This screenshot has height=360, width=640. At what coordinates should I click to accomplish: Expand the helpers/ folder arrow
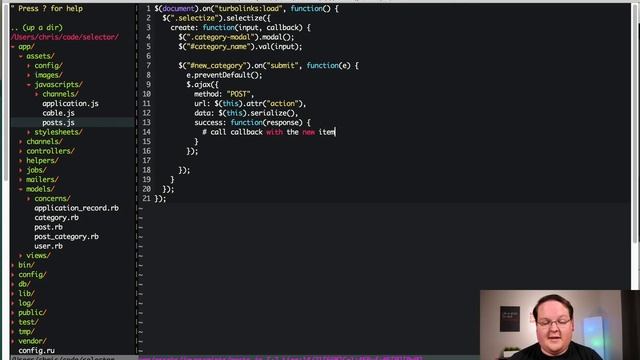[x=21, y=161]
